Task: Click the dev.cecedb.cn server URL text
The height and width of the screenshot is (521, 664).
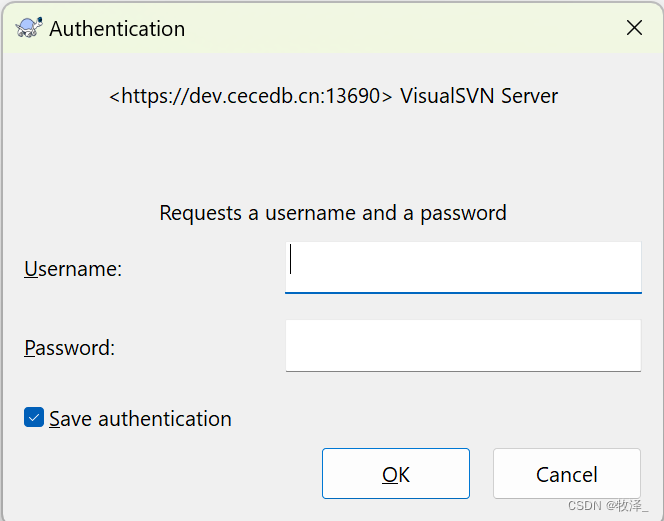Action: [x=251, y=96]
